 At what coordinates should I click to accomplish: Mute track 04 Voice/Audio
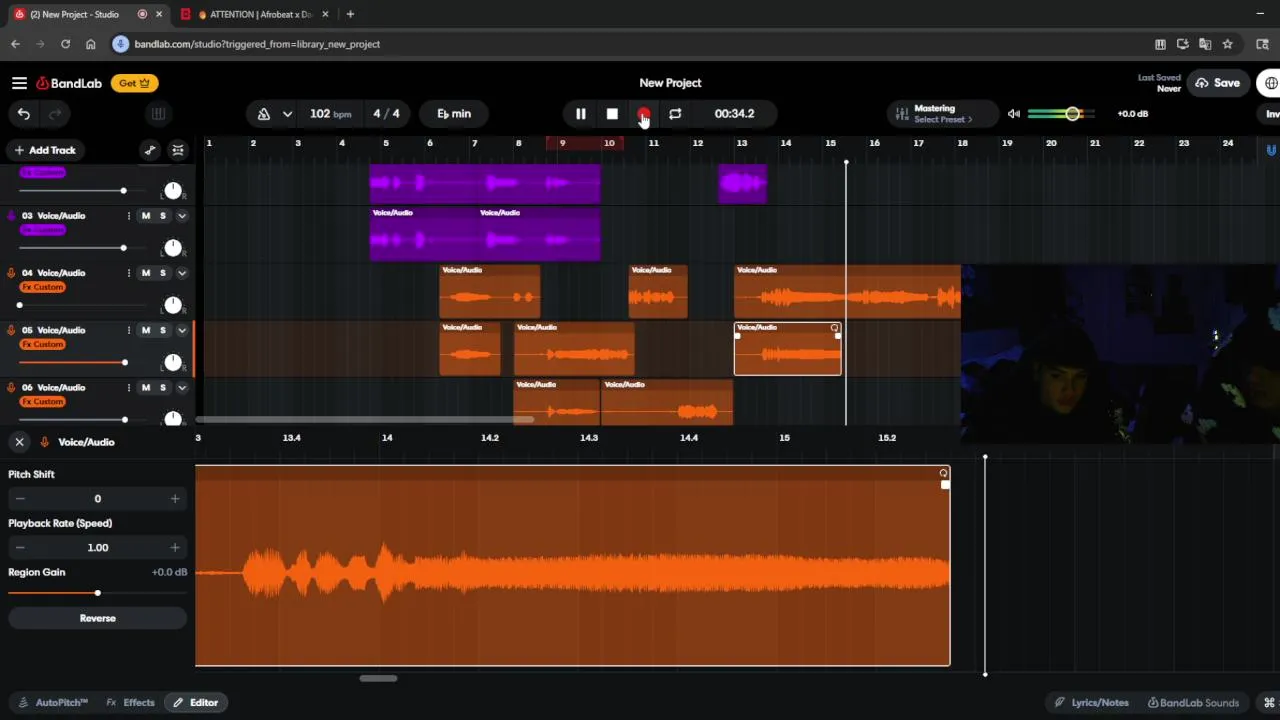pyautogui.click(x=146, y=273)
